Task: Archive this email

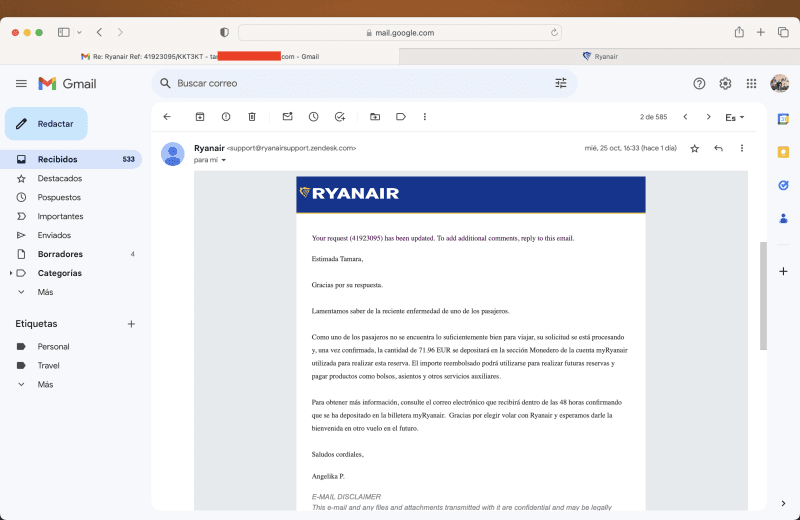Action: [200, 117]
